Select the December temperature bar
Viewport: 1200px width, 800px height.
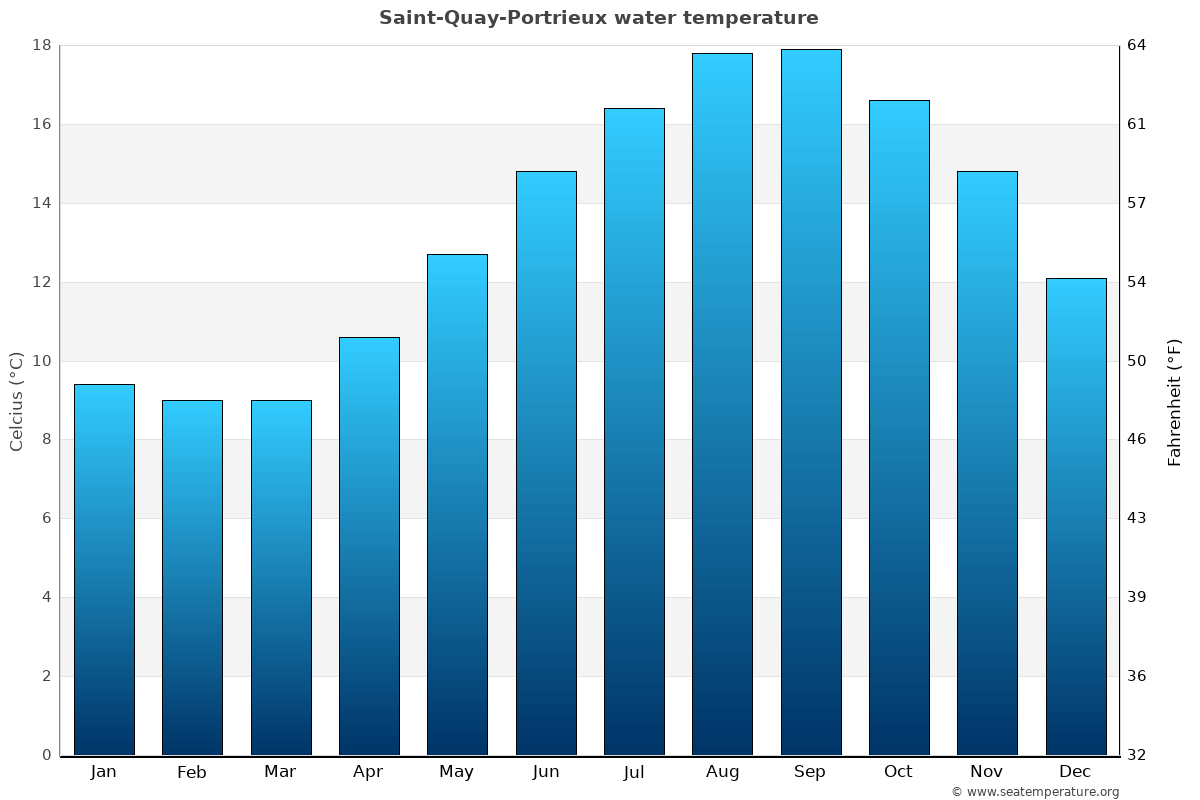(1076, 517)
